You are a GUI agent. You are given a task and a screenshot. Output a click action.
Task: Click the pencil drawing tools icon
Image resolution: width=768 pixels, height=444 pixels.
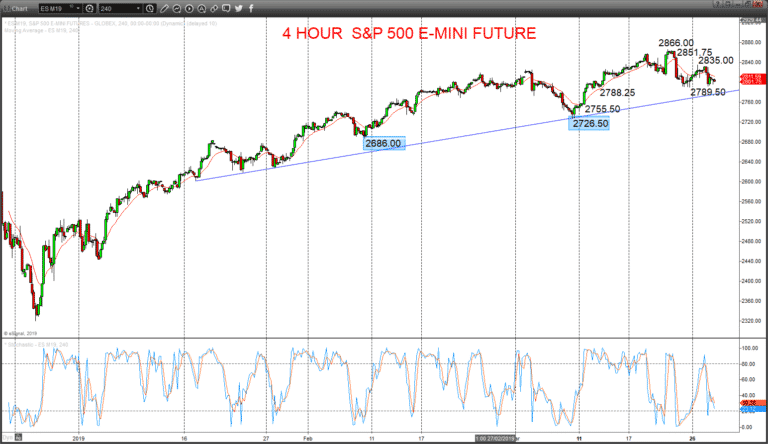pyautogui.click(x=164, y=8)
